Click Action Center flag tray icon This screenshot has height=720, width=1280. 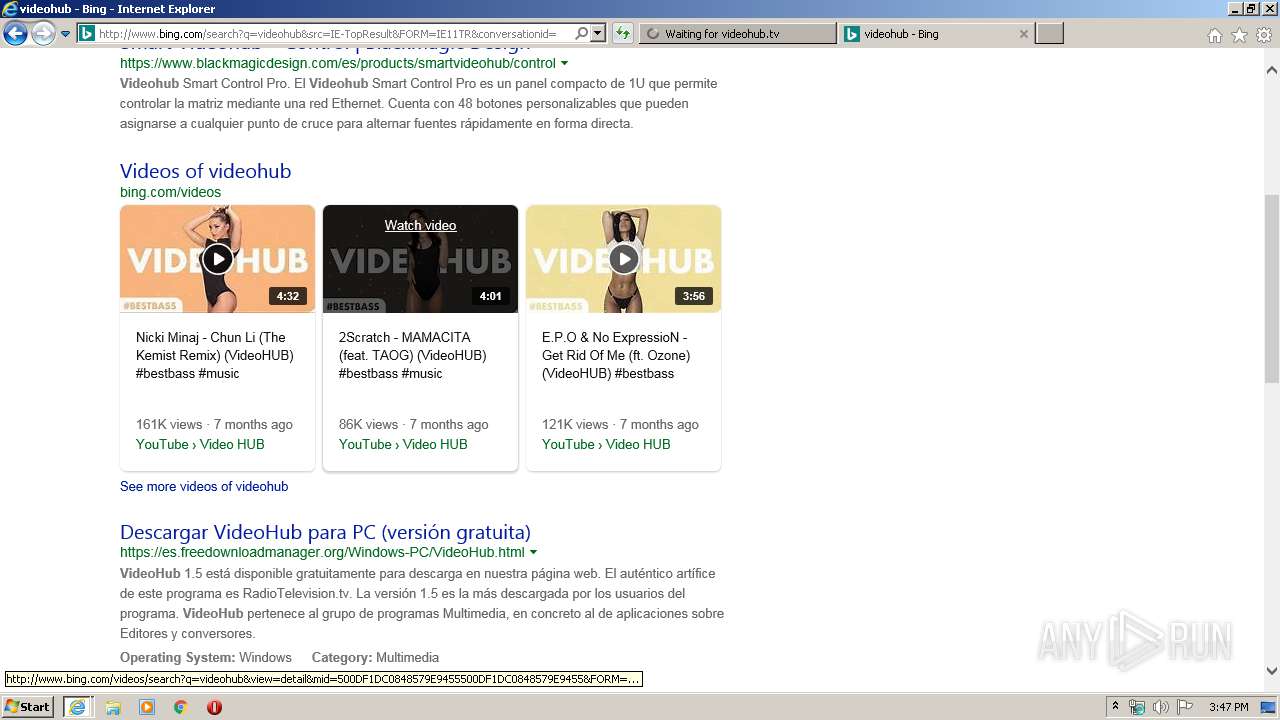pos(1185,707)
